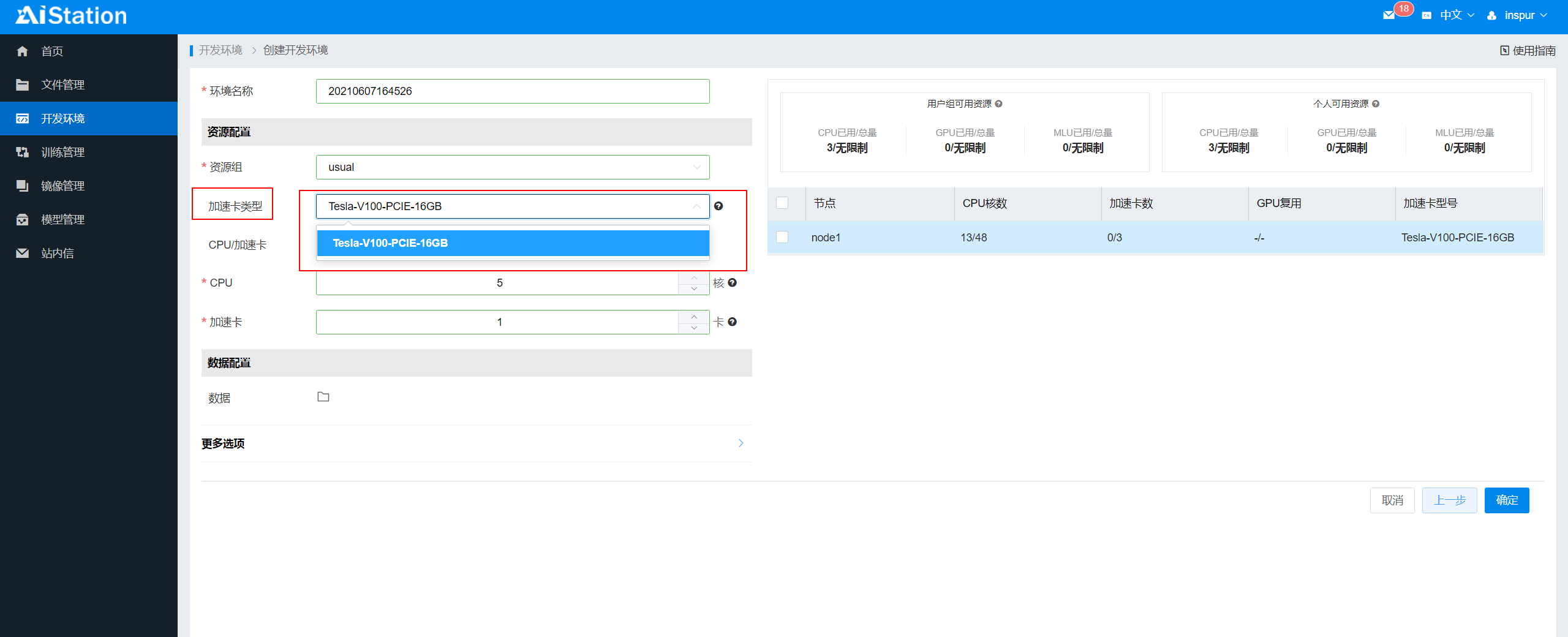This screenshot has height=637, width=1568.
Task: Click help icon next to 用户组可用资源
Action: [x=999, y=104]
